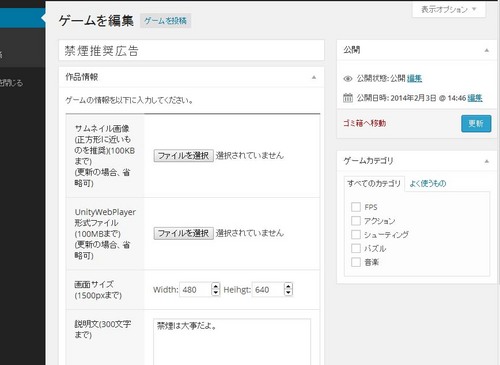
Task: Click the 選択されていません text beside thumbnail
Action: pos(250,155)
